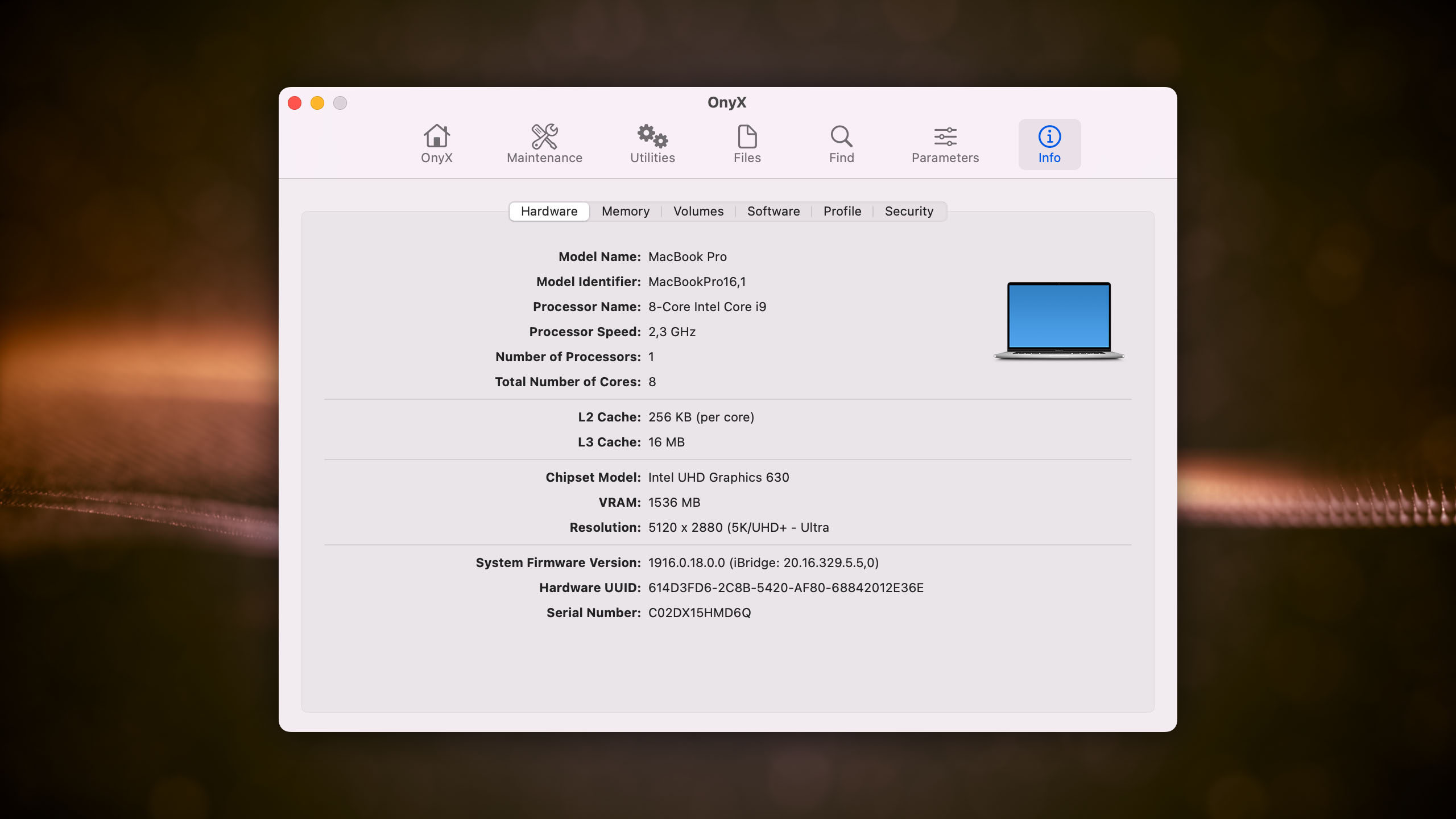The width and height of the screenshot is (1456, 819).
Task: Select the System Firmware Version value
Action: [764, 562]
